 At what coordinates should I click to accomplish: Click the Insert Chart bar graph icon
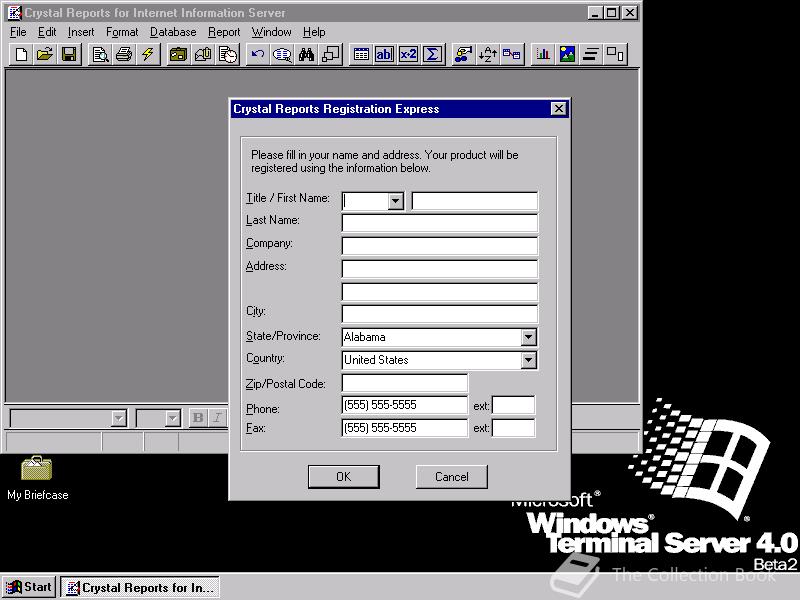tap(543, 54)
